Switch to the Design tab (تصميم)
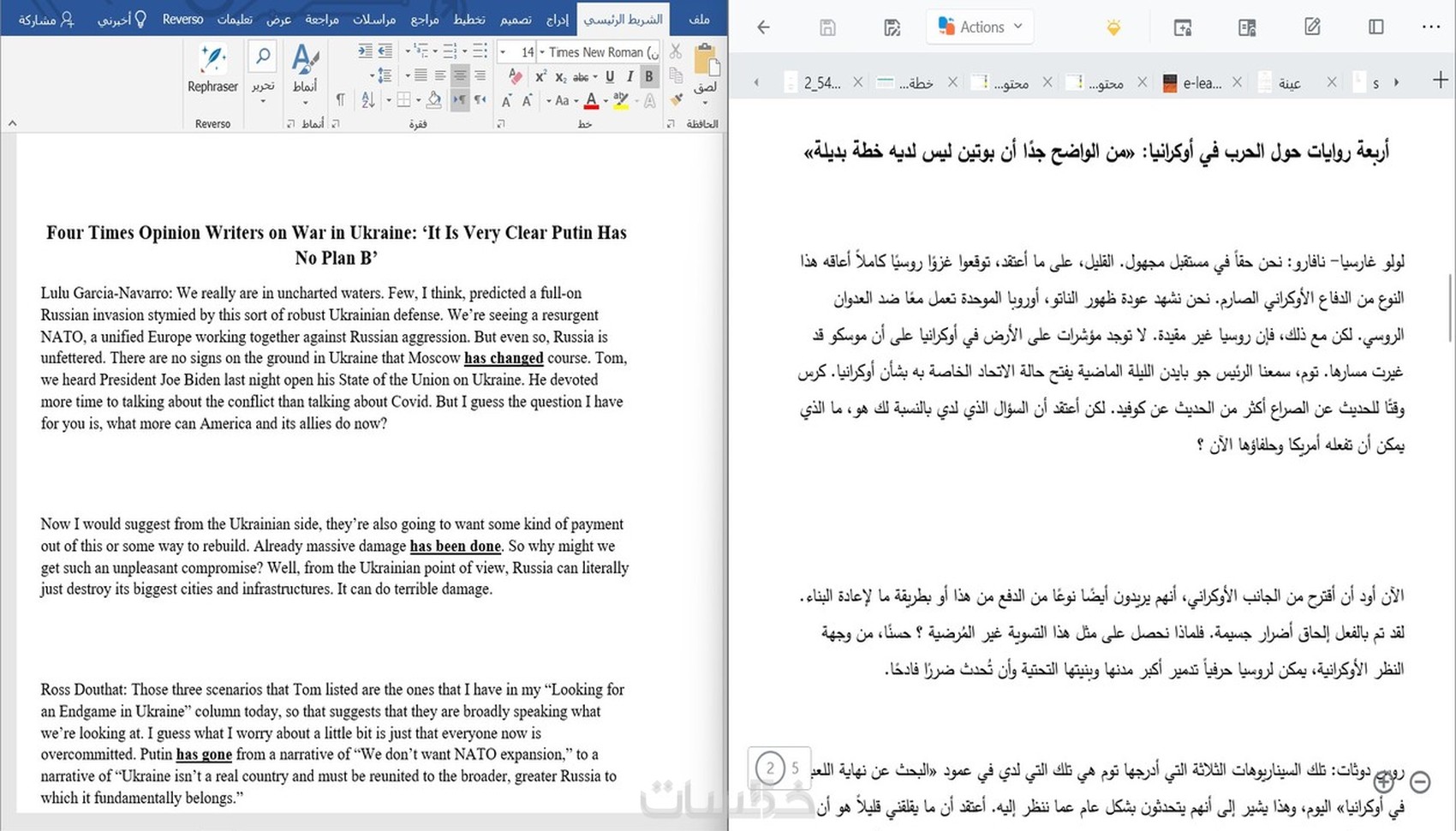This screenshot has height=831, width=1456. 515,19
